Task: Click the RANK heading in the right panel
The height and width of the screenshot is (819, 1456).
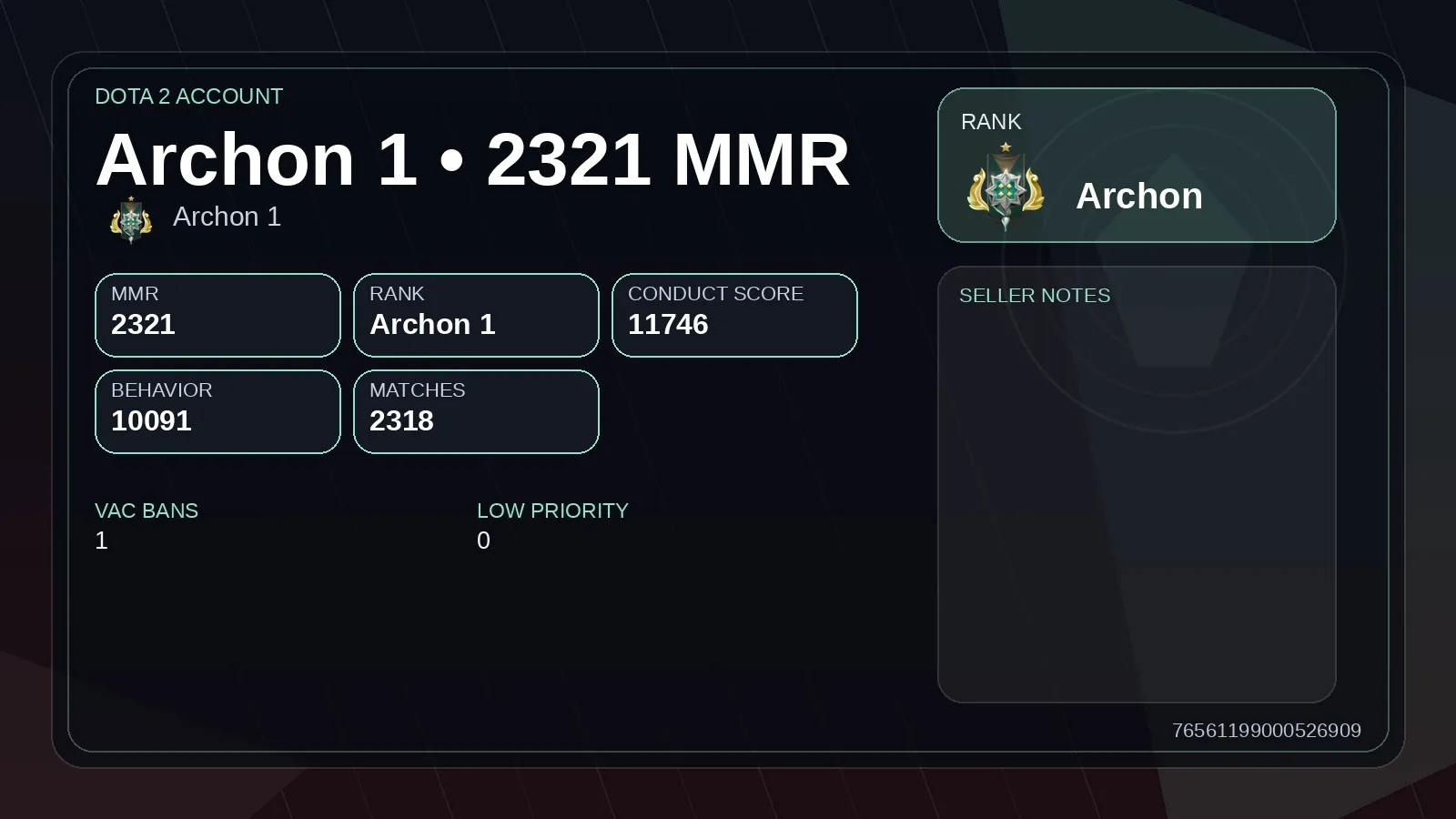Action: (x=991, y=122)
